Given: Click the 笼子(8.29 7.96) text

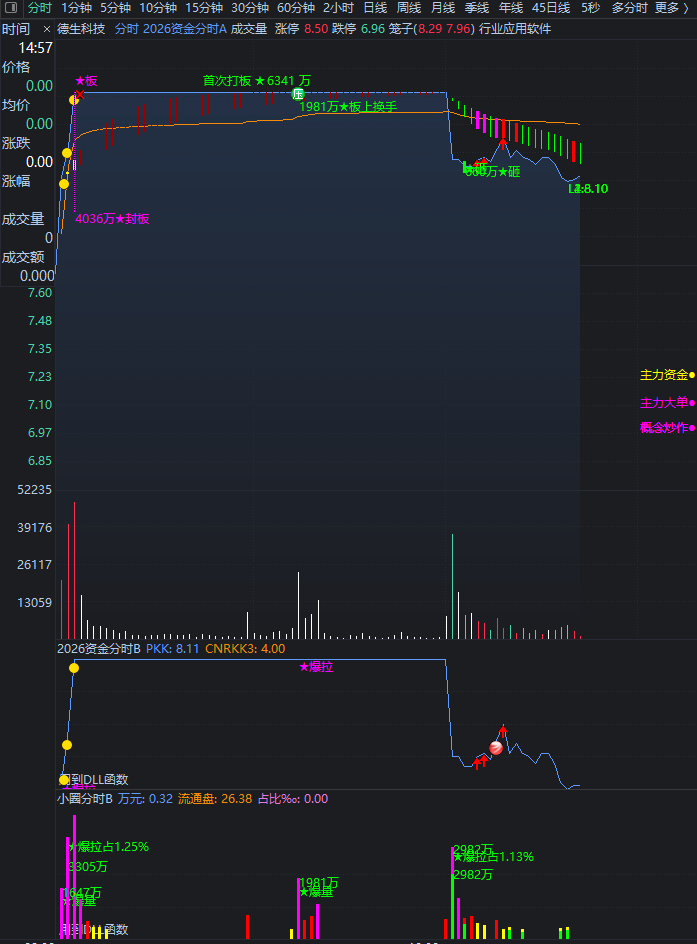Looking at the screenshot, I should [x=432, y=29].
